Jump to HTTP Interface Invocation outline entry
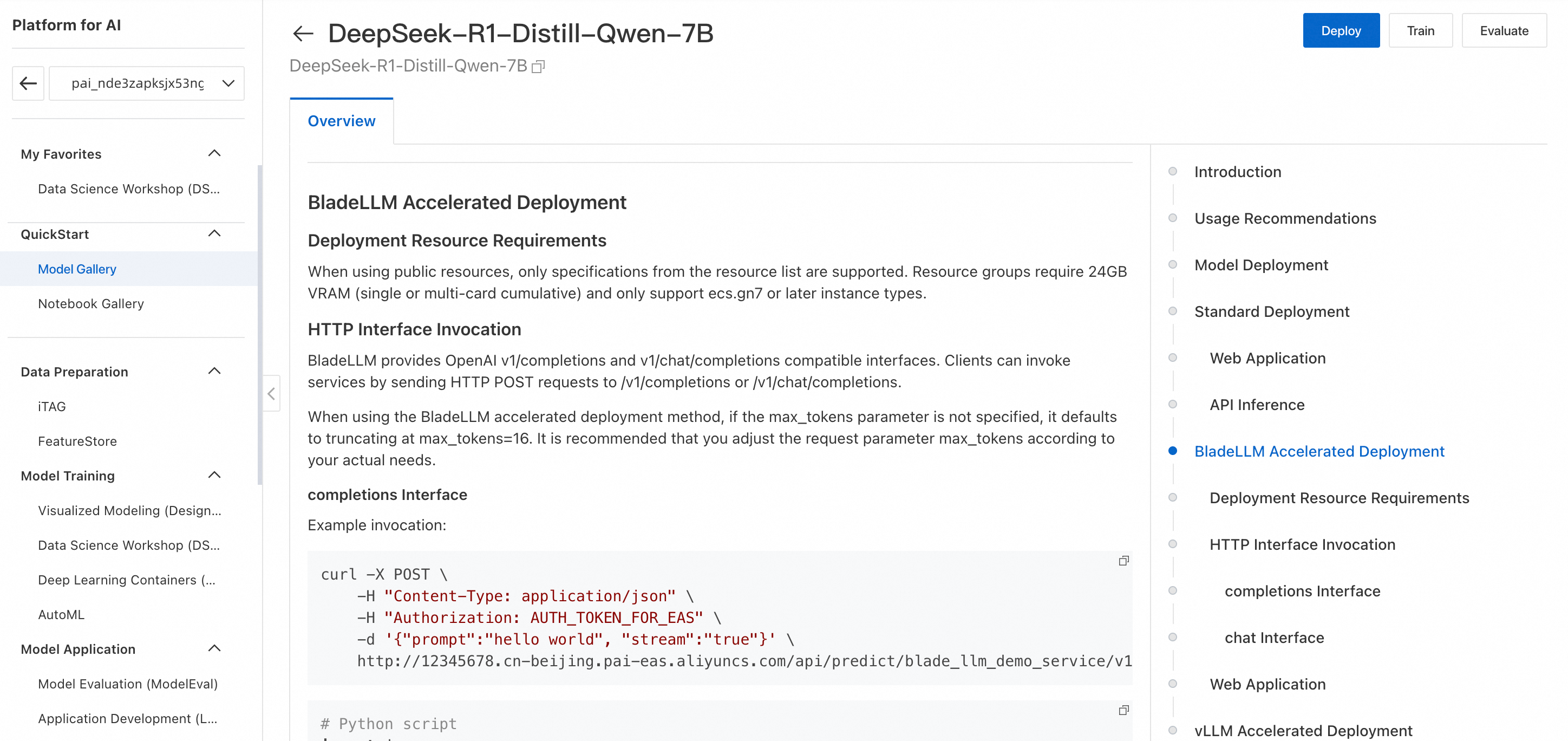The height and width of the screenshot is (741, 1568). point(1302,544)
